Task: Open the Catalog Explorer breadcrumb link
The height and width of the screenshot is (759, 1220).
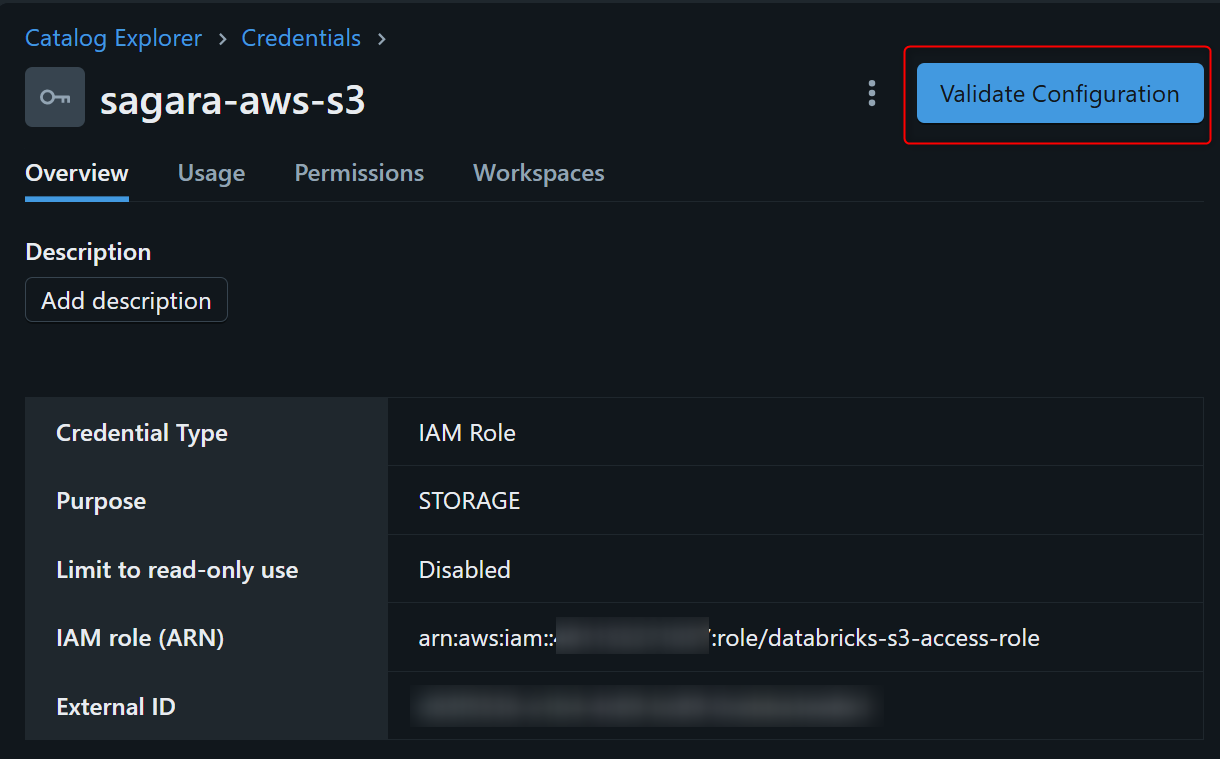Action: [x=113, y=38]
